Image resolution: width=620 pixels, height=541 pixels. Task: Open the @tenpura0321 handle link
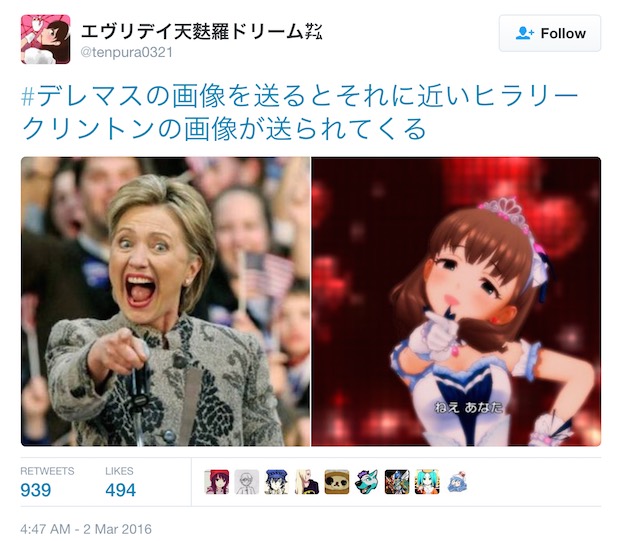pos(127,52)
